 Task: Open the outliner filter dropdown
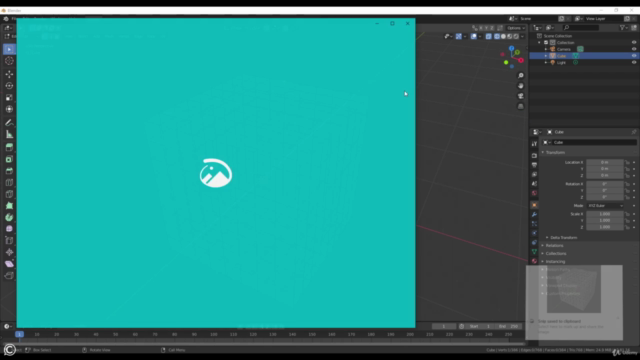coord(623,28)
